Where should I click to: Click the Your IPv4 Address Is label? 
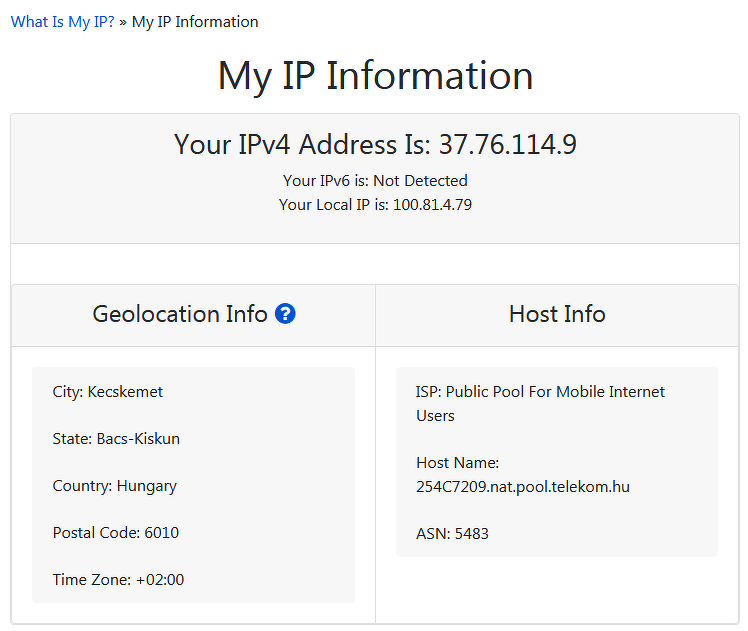[302, 144]
